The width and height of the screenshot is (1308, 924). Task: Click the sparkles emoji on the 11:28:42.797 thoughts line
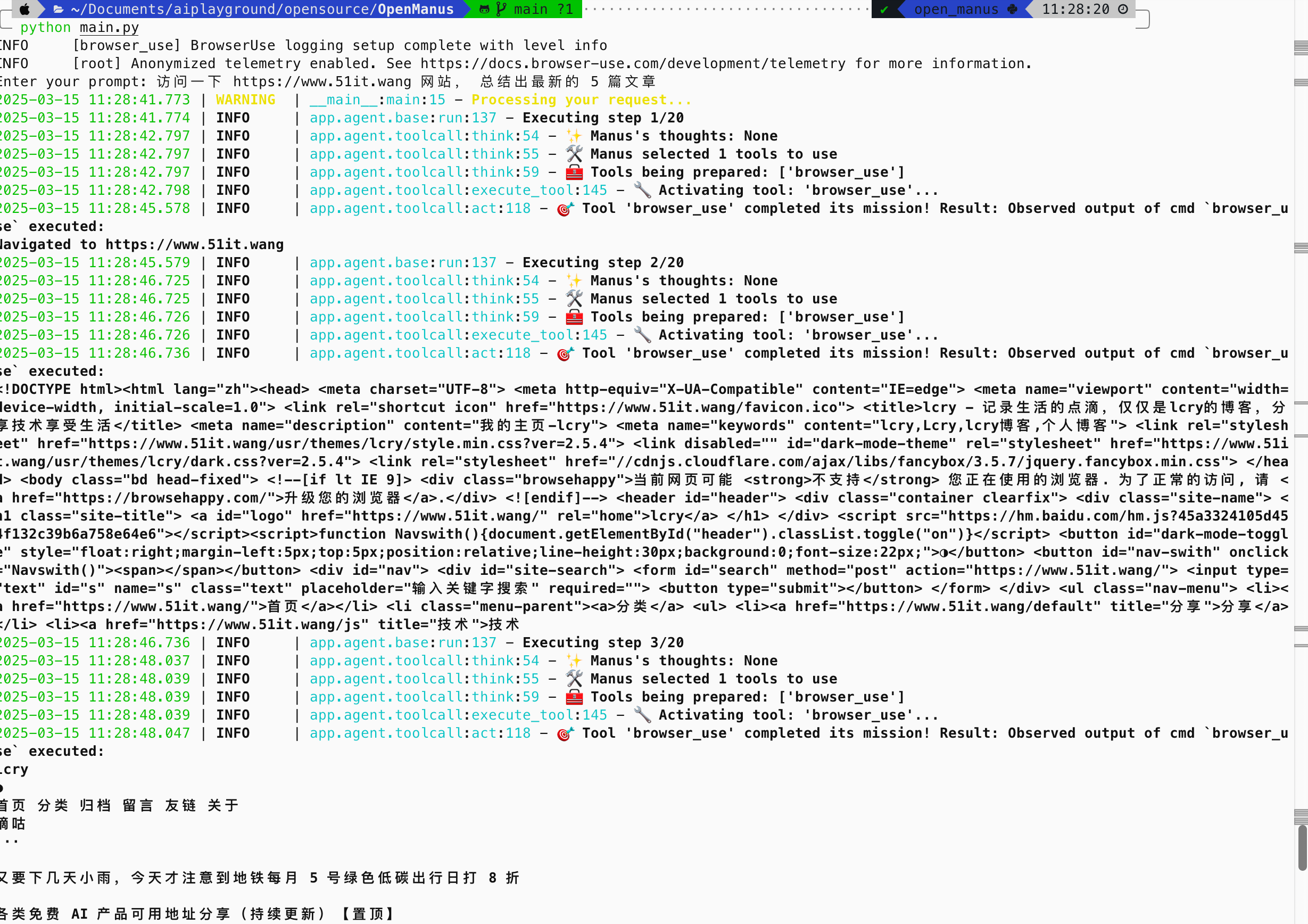[x=574, y=136]
